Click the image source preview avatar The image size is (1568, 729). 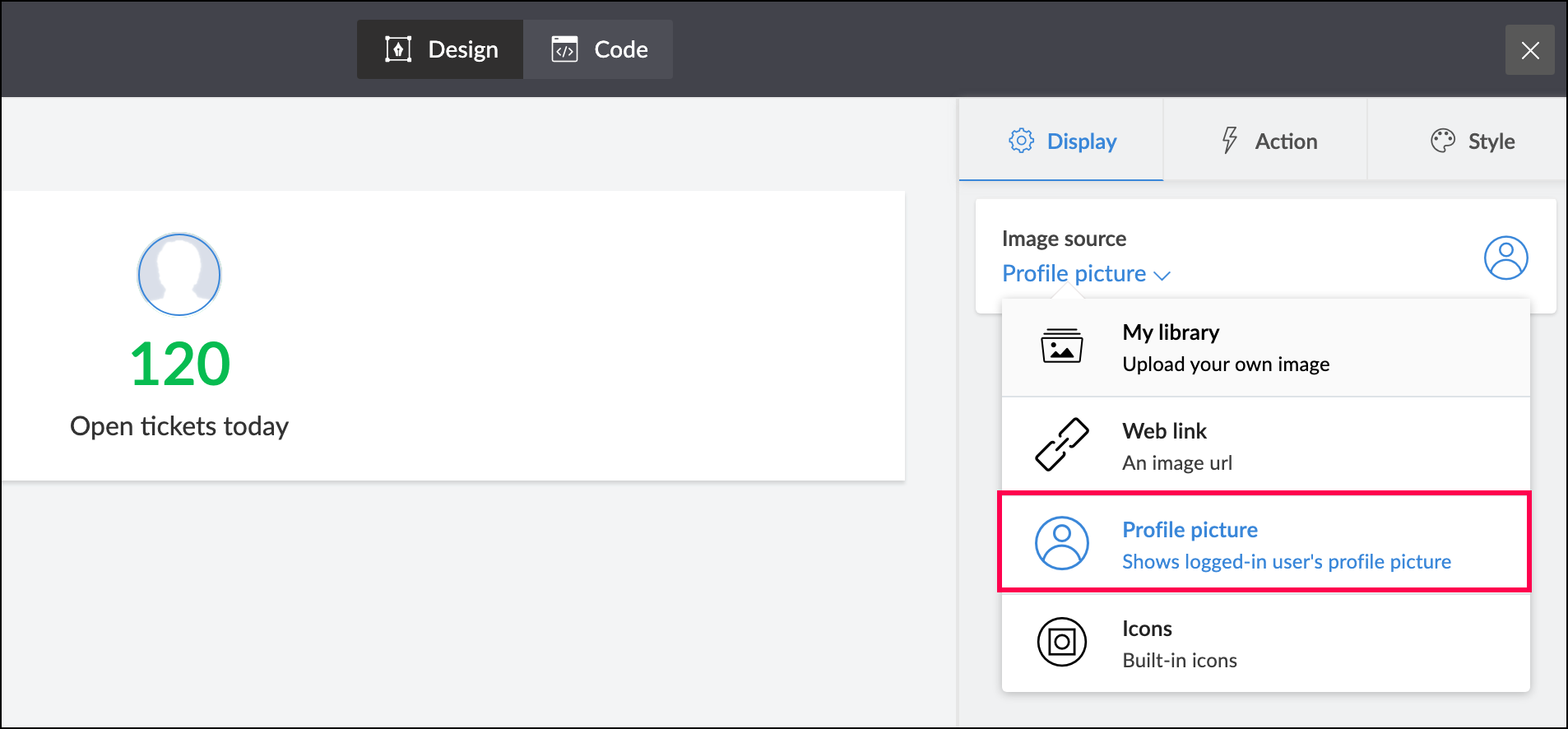pos(1505,258)
